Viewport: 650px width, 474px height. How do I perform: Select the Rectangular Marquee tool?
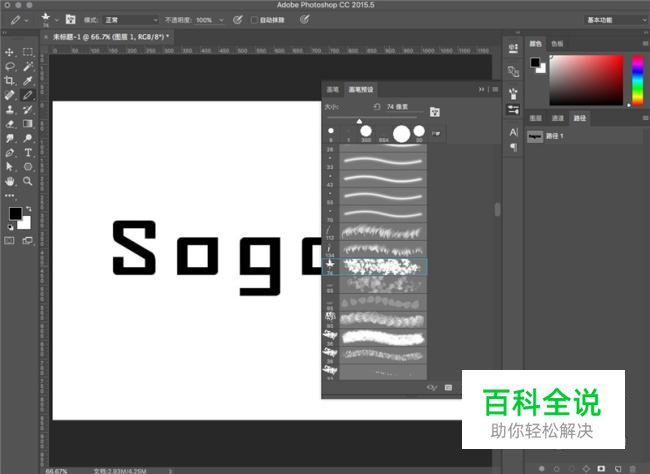28,52
